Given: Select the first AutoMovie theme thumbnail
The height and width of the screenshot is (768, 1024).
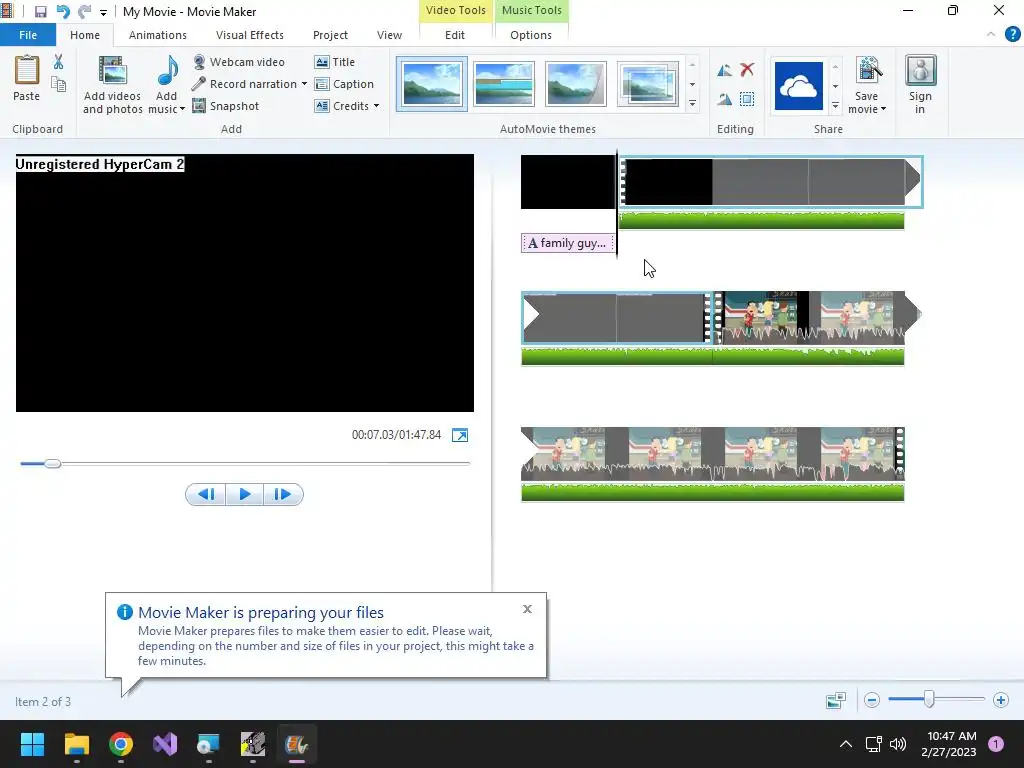Looking at the screenshot, I should [x=432, y=84].
